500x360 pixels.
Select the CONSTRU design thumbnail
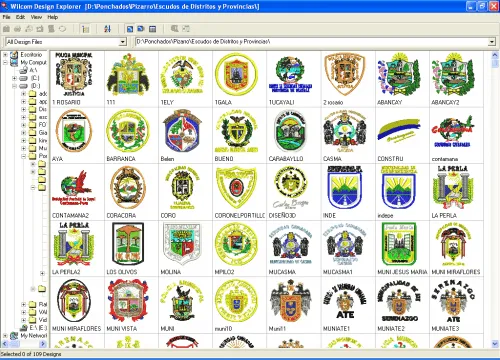pos(399,131)
